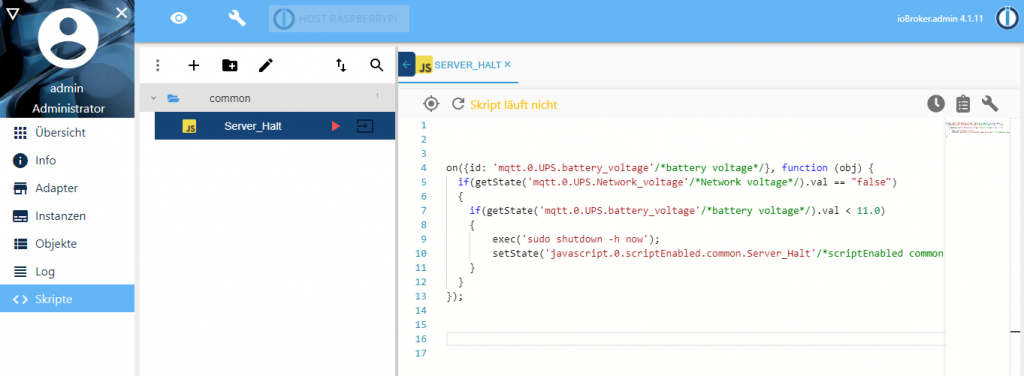Click the admin user avatar
Screen dimensions: 1024x376
(x=69, y=39)
